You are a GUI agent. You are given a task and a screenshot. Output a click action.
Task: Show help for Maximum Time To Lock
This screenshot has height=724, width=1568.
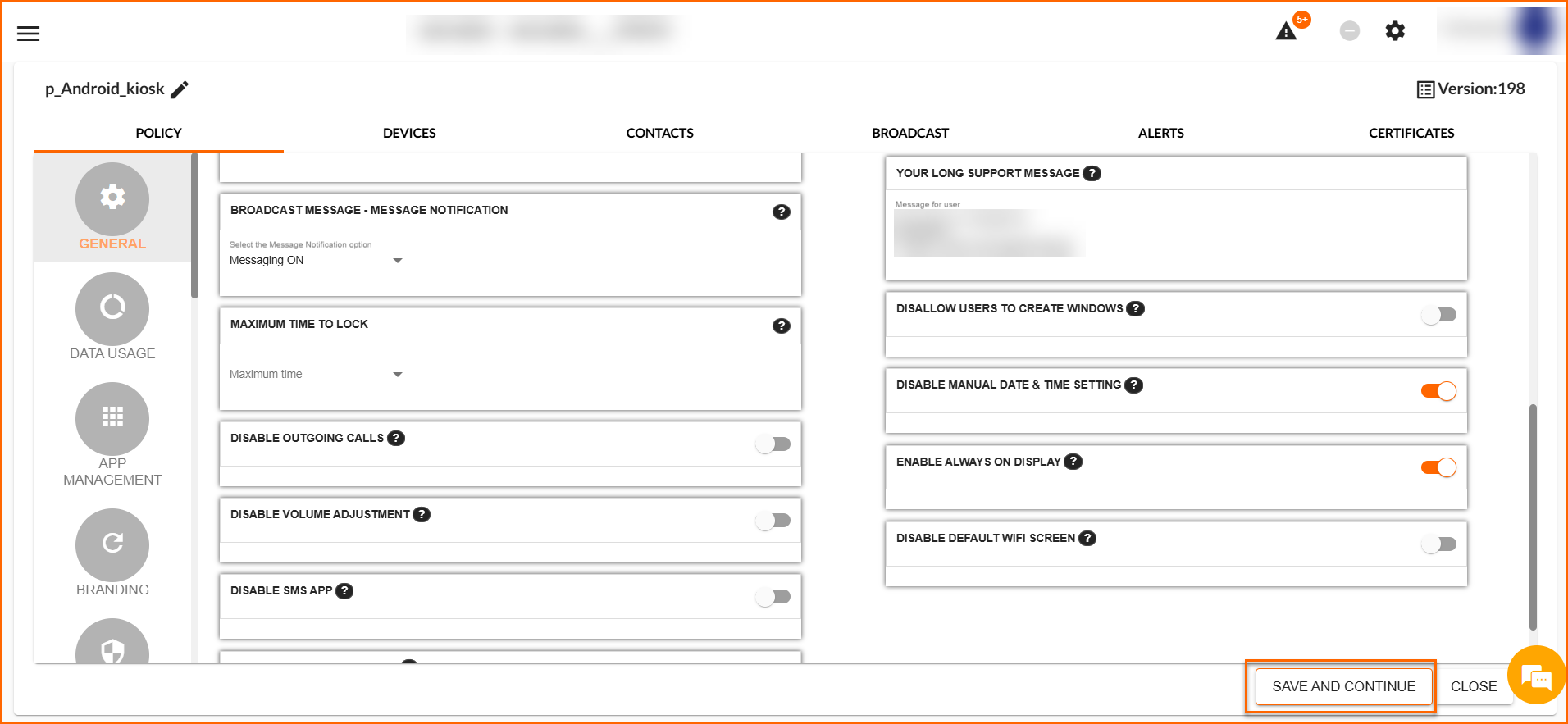coord(782,326)
